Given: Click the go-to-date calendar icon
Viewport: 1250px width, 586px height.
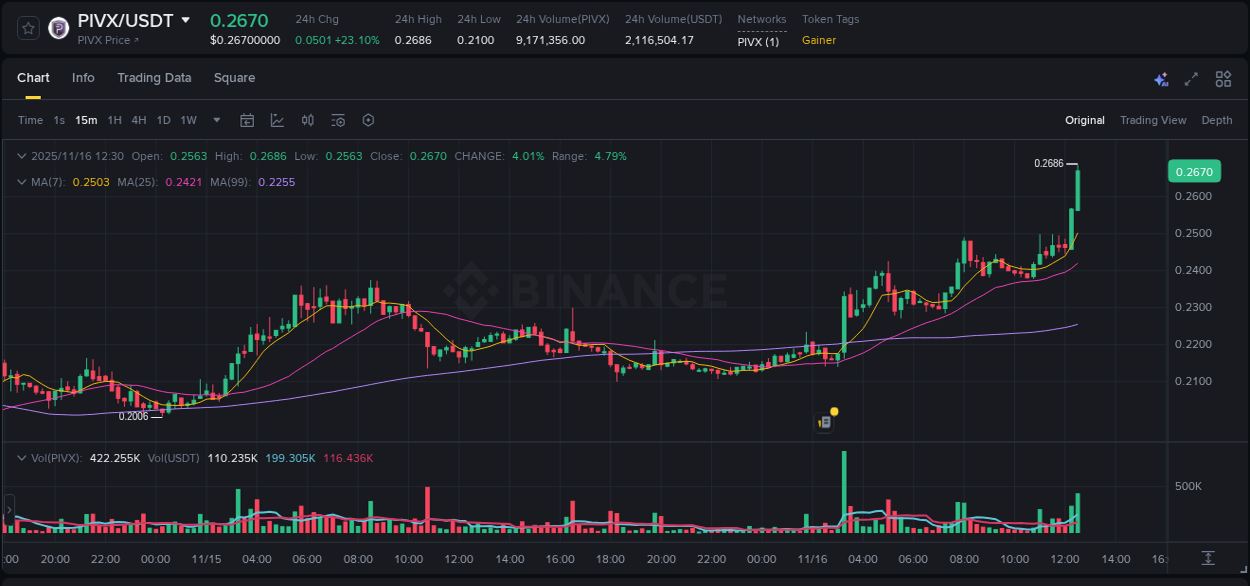Looking at the screenshot, I should pos(247,120).
